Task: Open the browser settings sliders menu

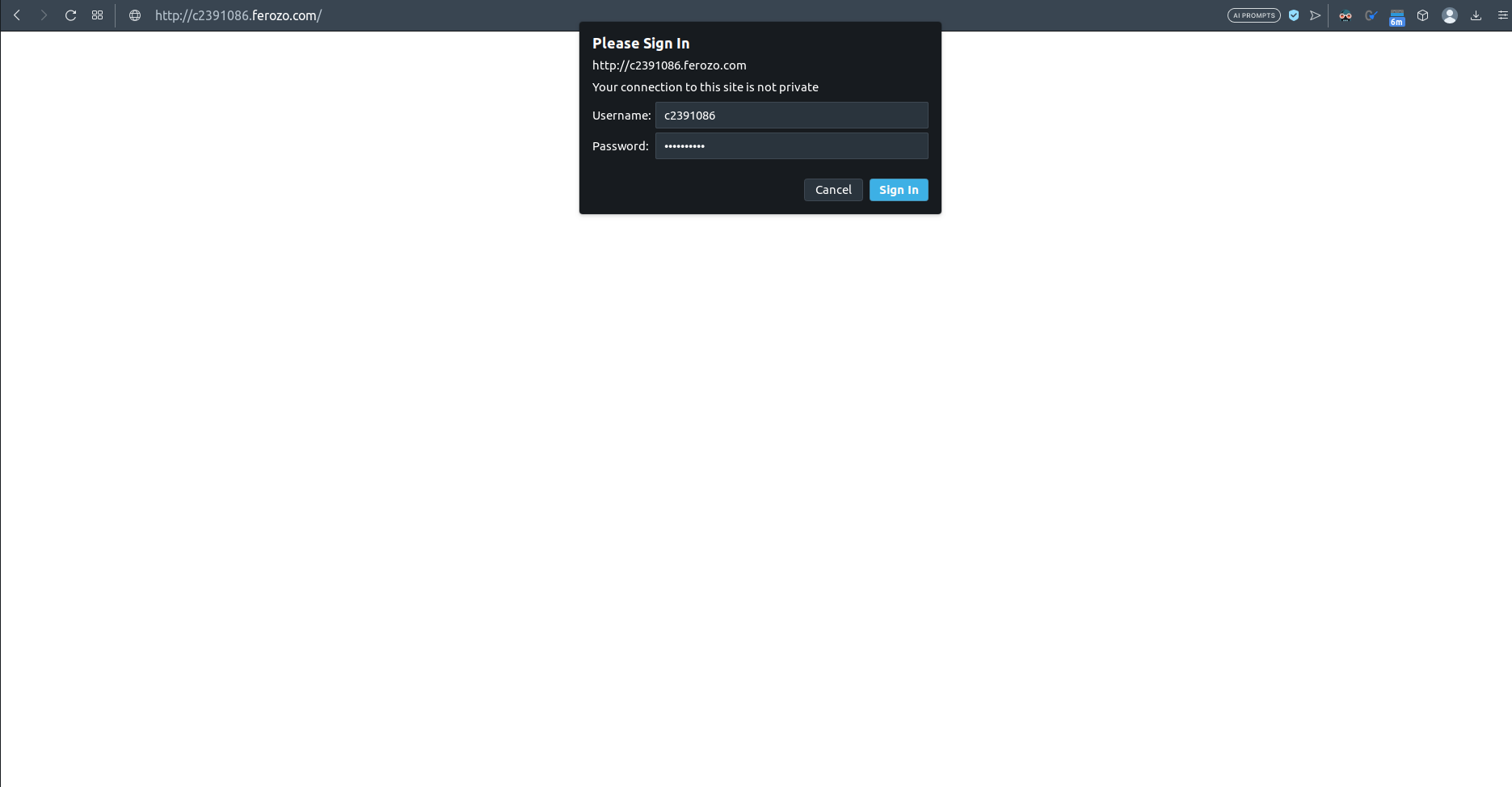Action: pyautogui.click(x=1503, y=15)
